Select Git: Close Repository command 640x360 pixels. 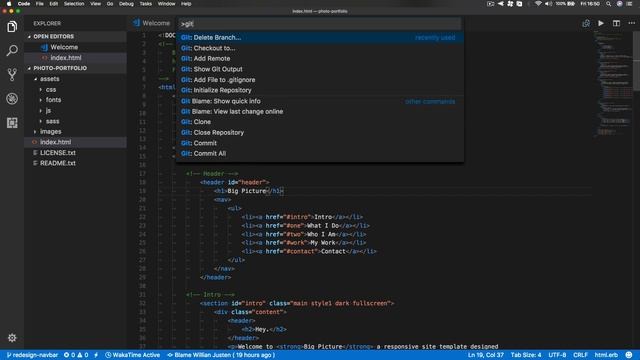tap(320, 133)
